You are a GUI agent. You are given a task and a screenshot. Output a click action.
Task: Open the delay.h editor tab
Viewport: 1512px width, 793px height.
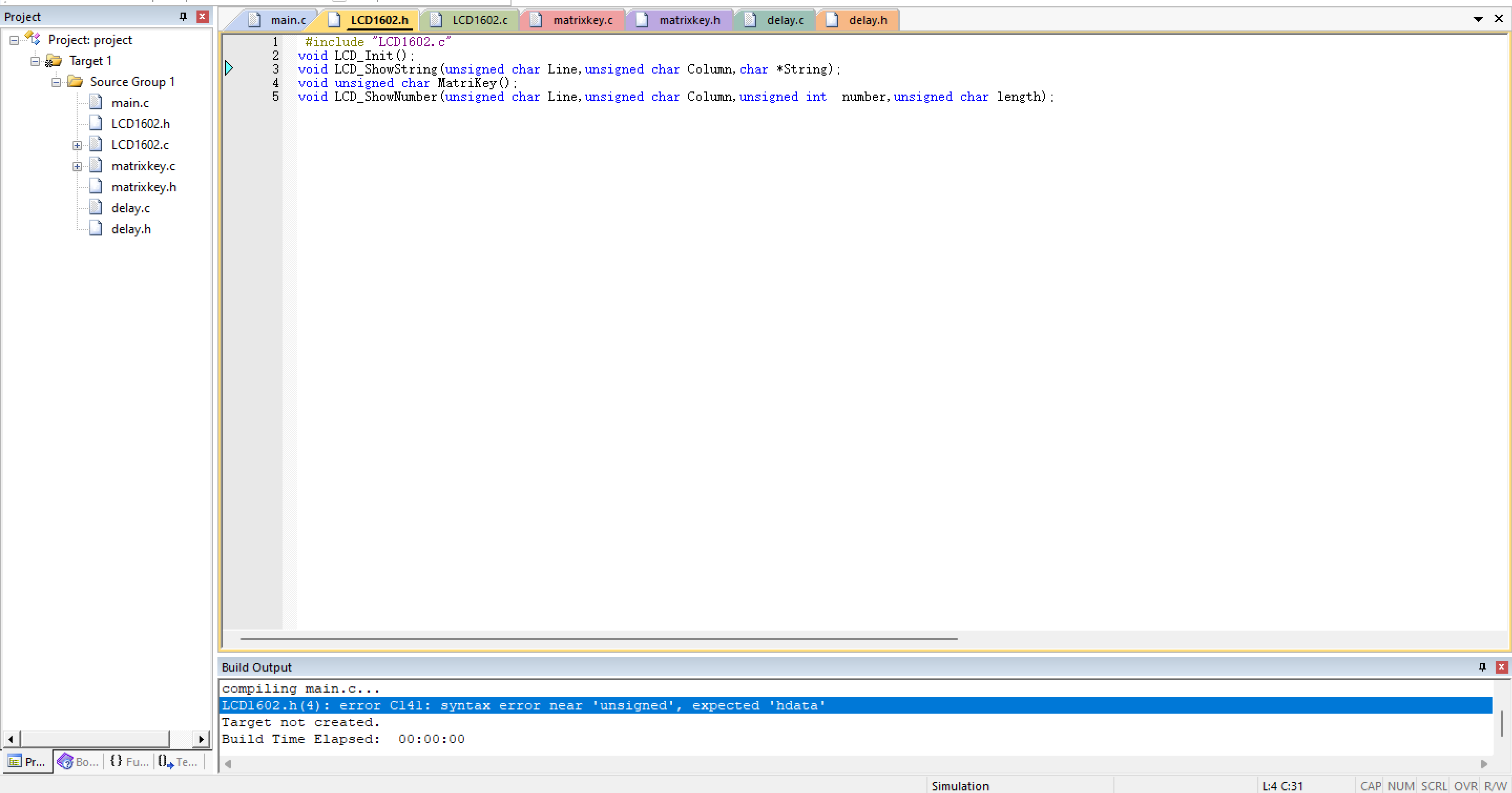tap(858, 20)
